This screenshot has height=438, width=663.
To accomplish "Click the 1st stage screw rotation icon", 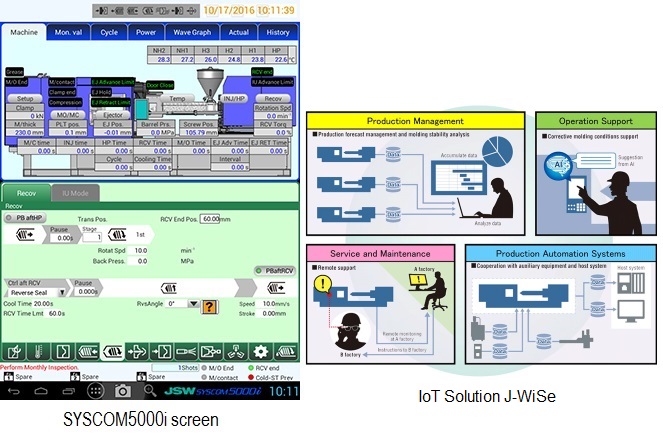I will tap(117, 234).
